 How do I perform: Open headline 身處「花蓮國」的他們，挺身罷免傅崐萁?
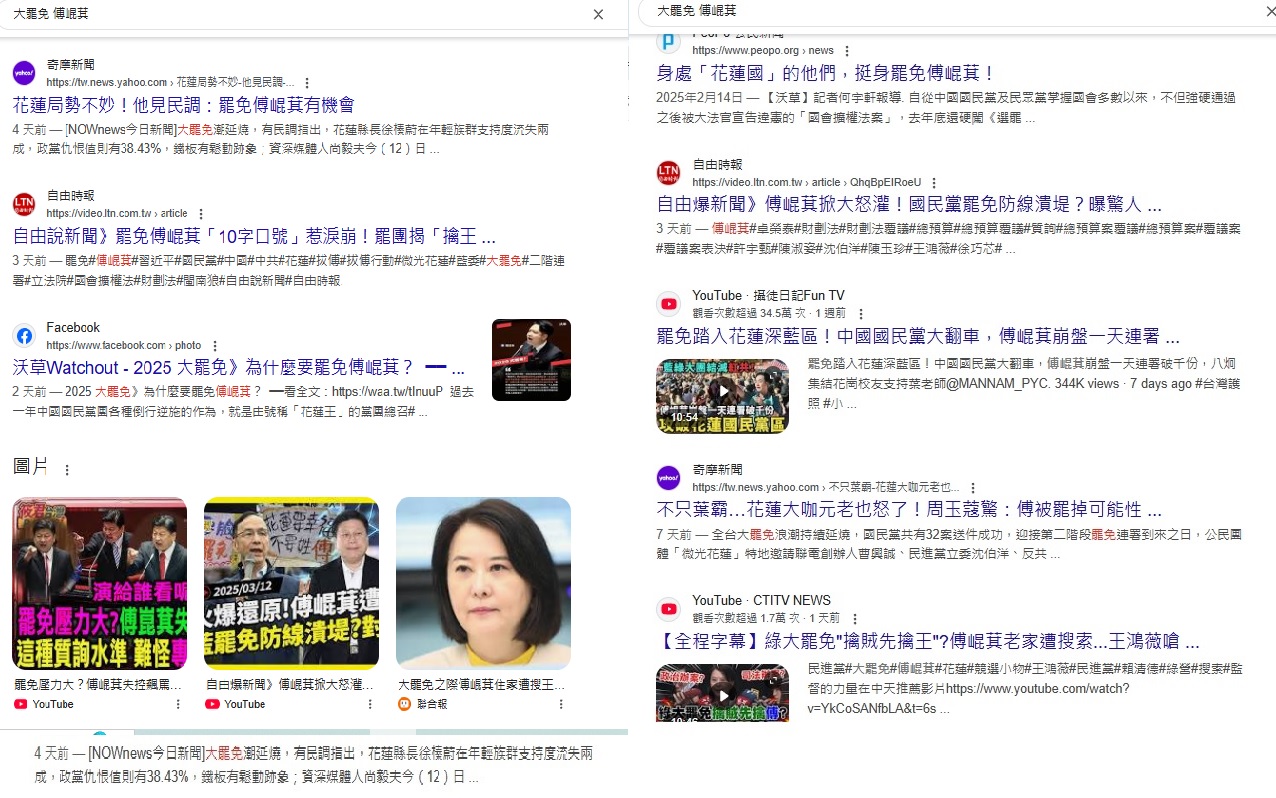pyautogui.click(x=826, y=73)
